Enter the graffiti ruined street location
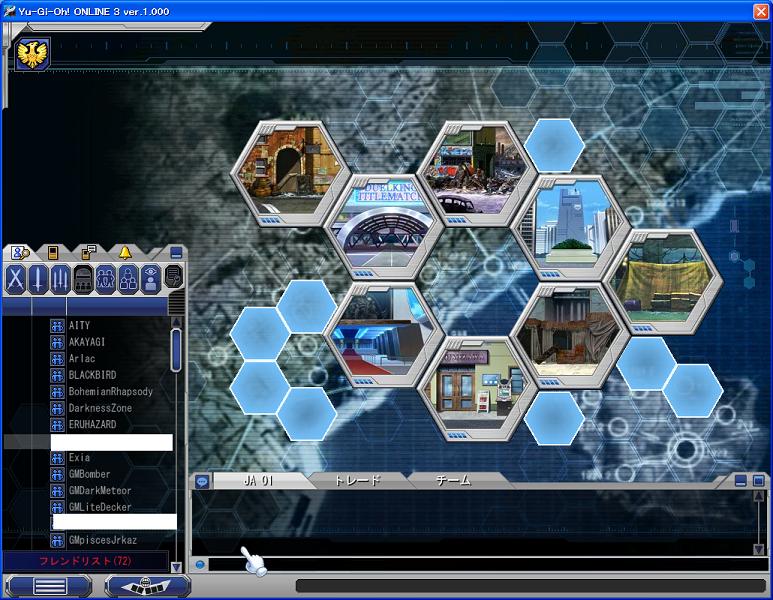 [x=477, y=173]
